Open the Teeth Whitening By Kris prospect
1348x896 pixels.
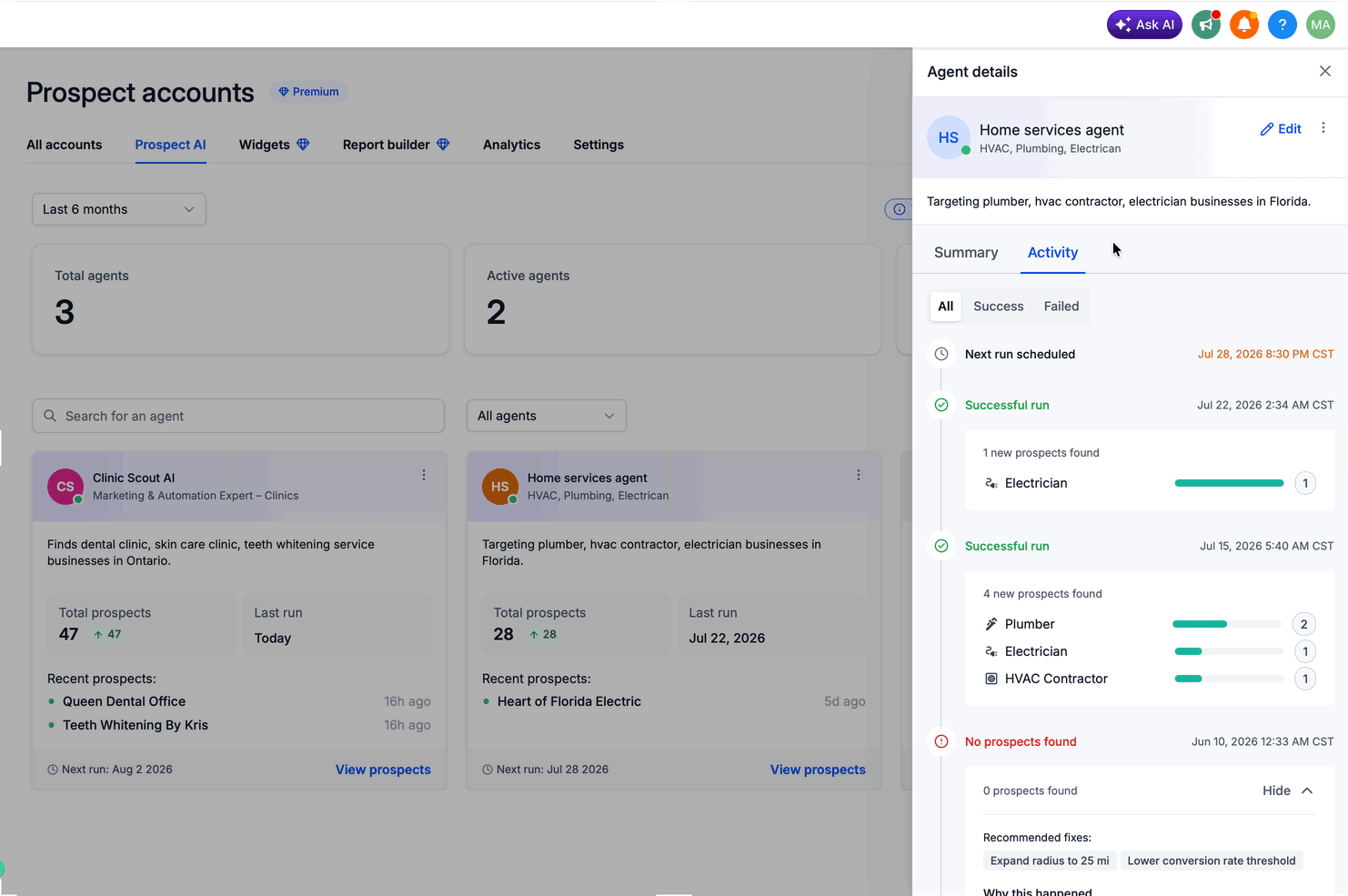136,725
